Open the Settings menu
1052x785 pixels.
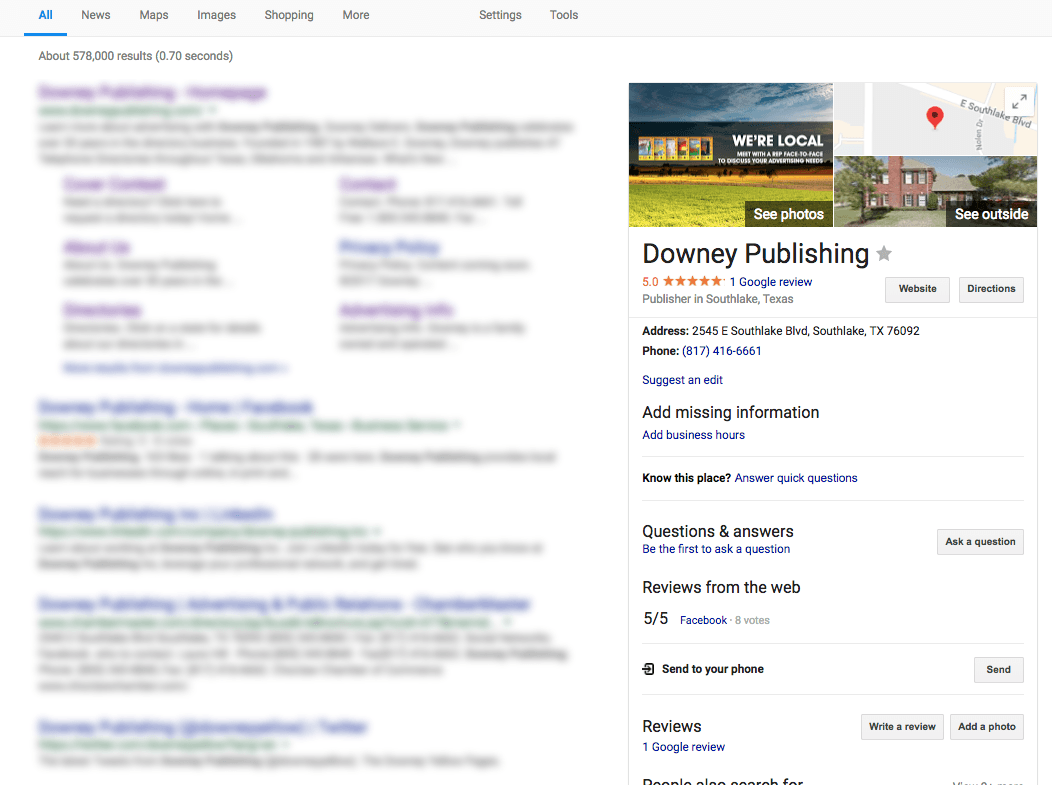(x=500, y=15)
